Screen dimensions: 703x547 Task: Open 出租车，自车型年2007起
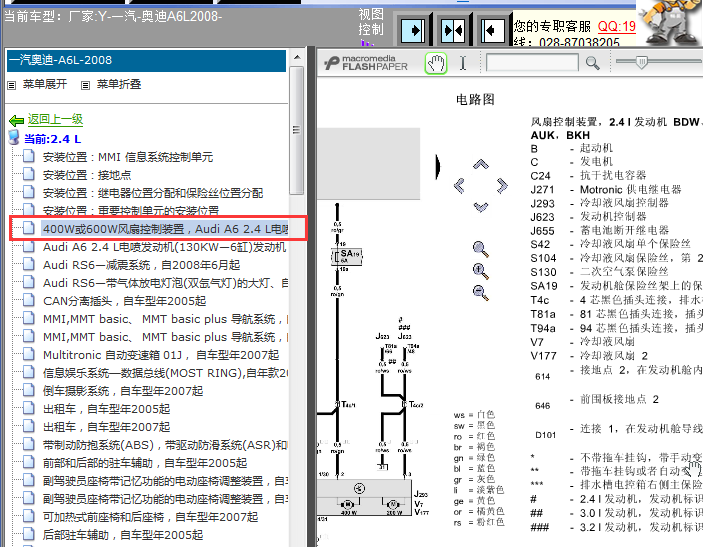coord(106,427)
